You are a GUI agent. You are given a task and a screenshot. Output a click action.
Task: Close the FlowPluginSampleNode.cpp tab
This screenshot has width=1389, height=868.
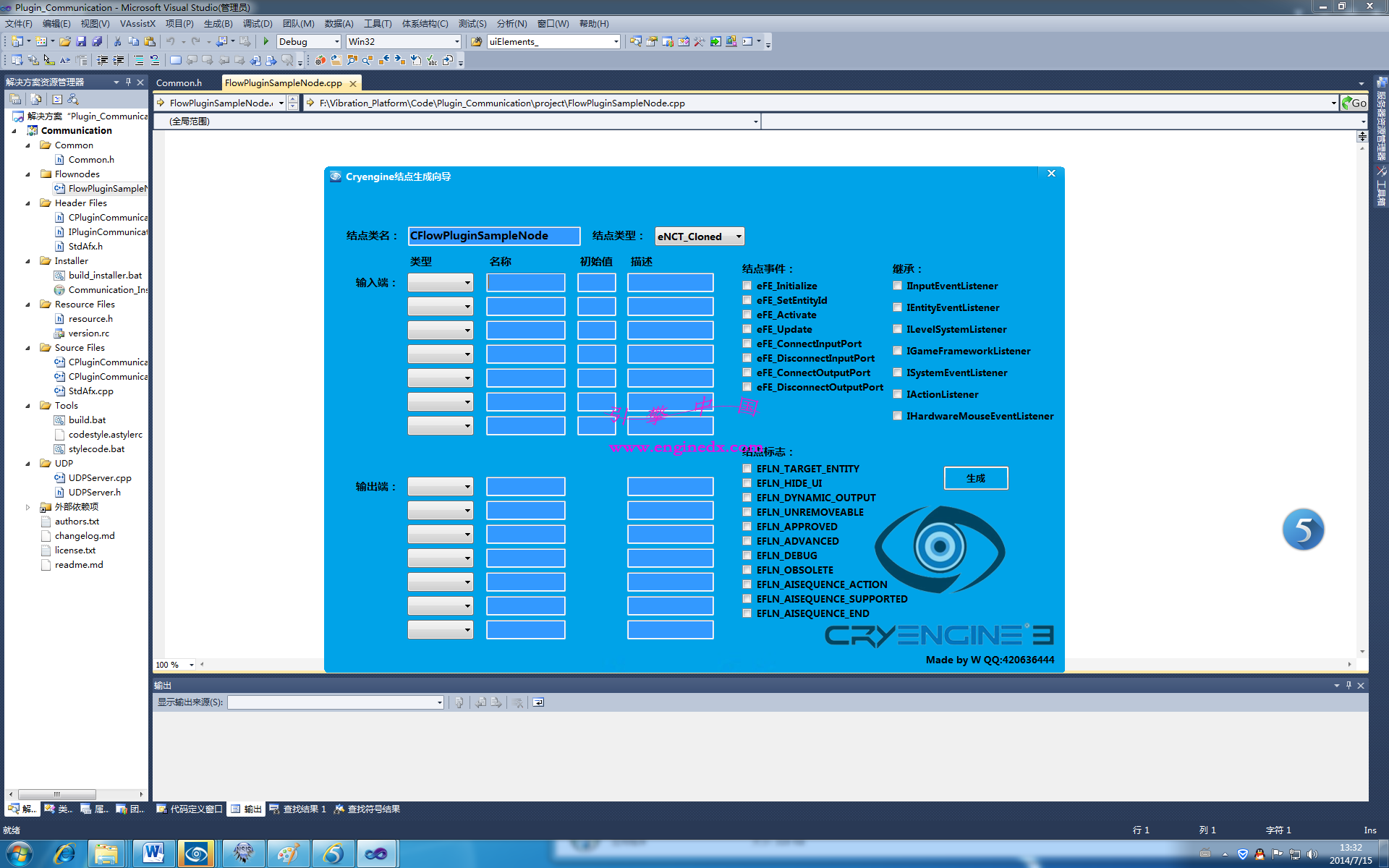(x=353, y=84)
